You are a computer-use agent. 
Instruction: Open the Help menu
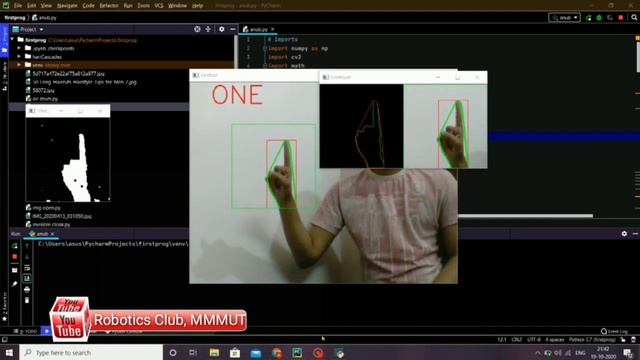[x=198, y=6]
